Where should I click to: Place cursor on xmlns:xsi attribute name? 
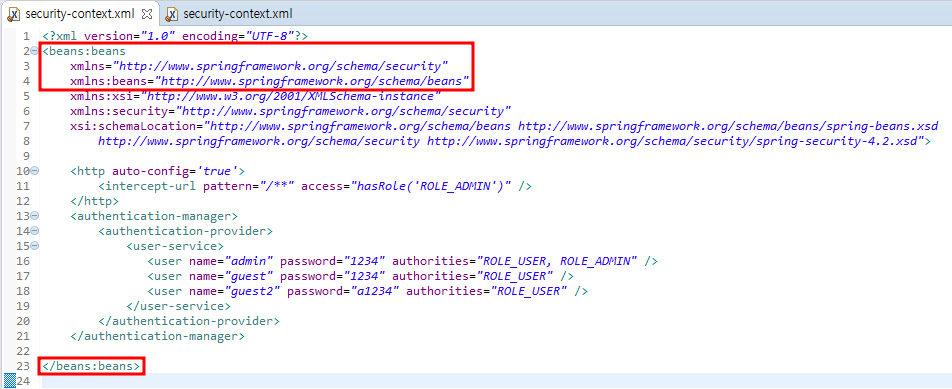102,96
